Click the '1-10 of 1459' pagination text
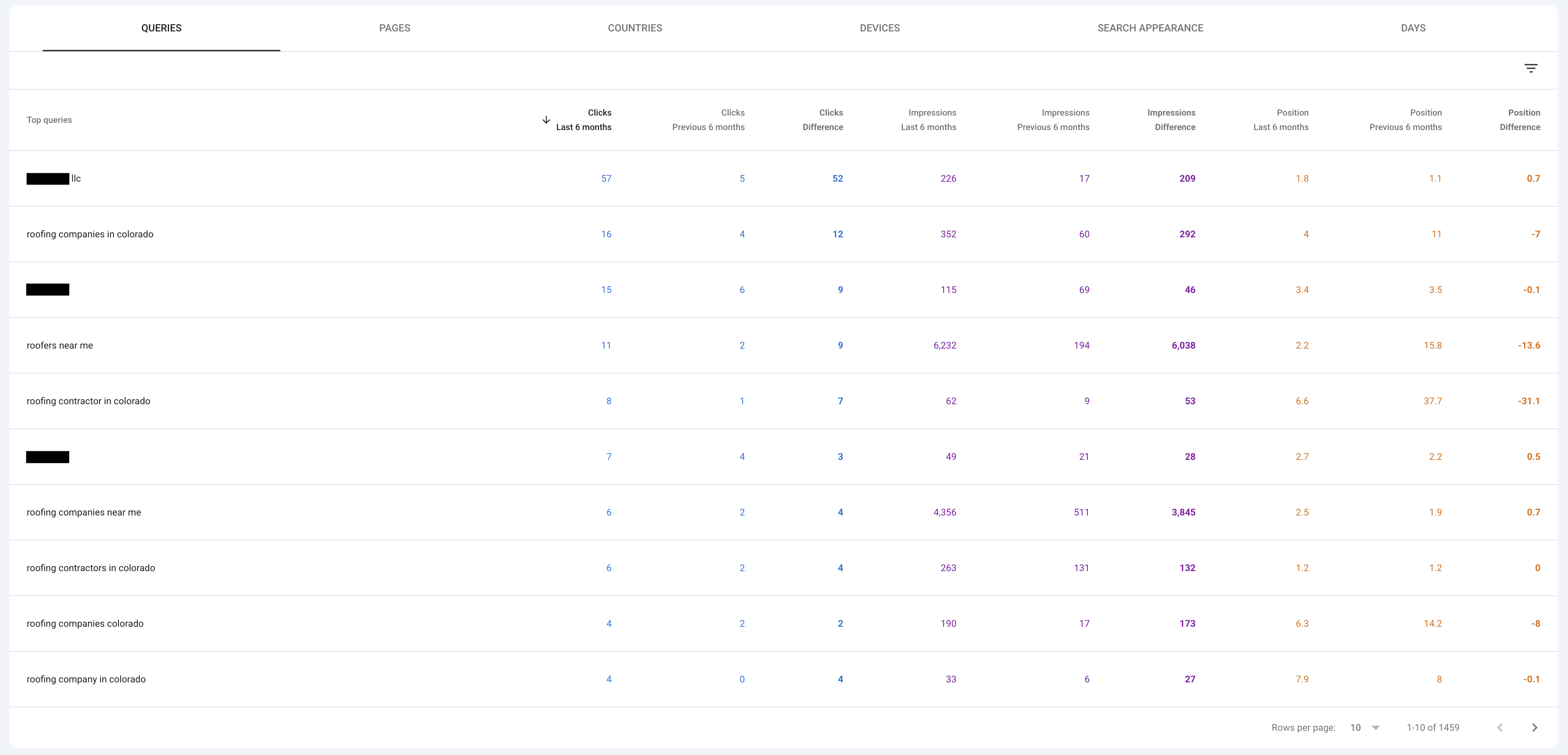The width and height of the screenshot is (1568, 755). coord(1433,728)
